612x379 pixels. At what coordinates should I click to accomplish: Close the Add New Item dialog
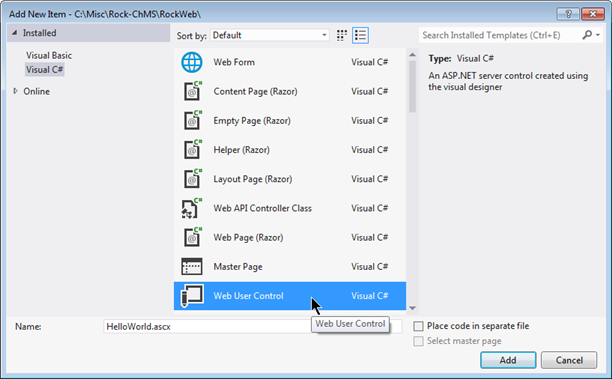(592, 14)
